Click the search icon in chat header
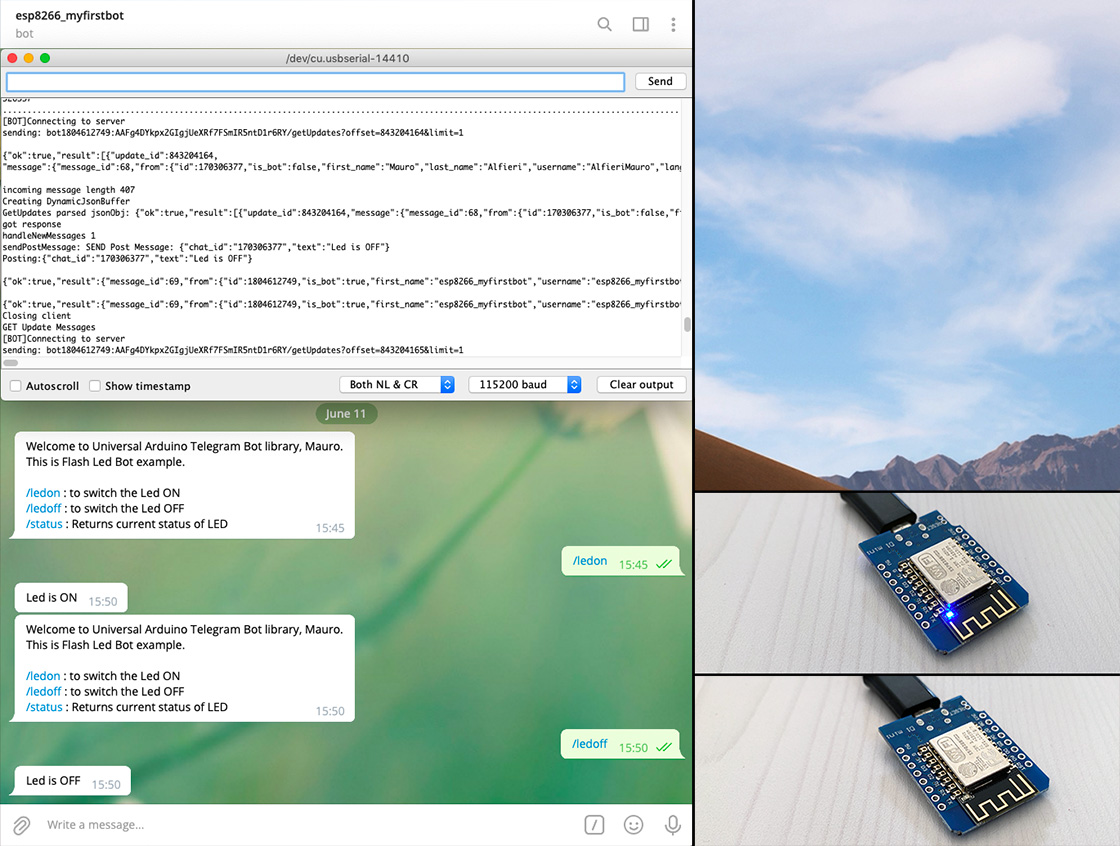Screen dimensions: 1120x846 (604, 24)
